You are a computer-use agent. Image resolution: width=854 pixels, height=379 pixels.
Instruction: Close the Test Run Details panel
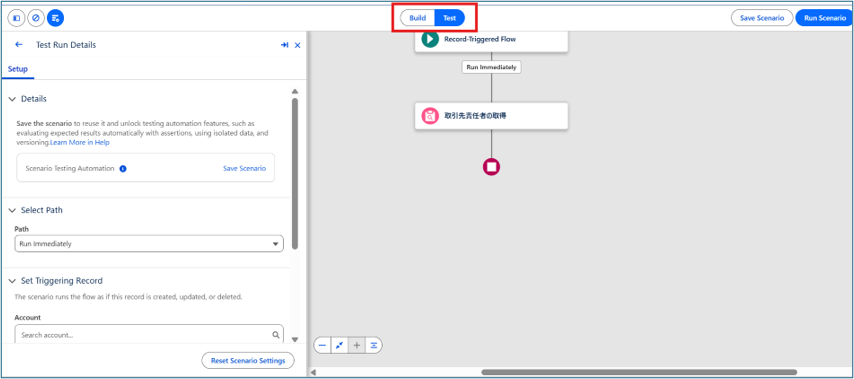(x=297, y=45)
